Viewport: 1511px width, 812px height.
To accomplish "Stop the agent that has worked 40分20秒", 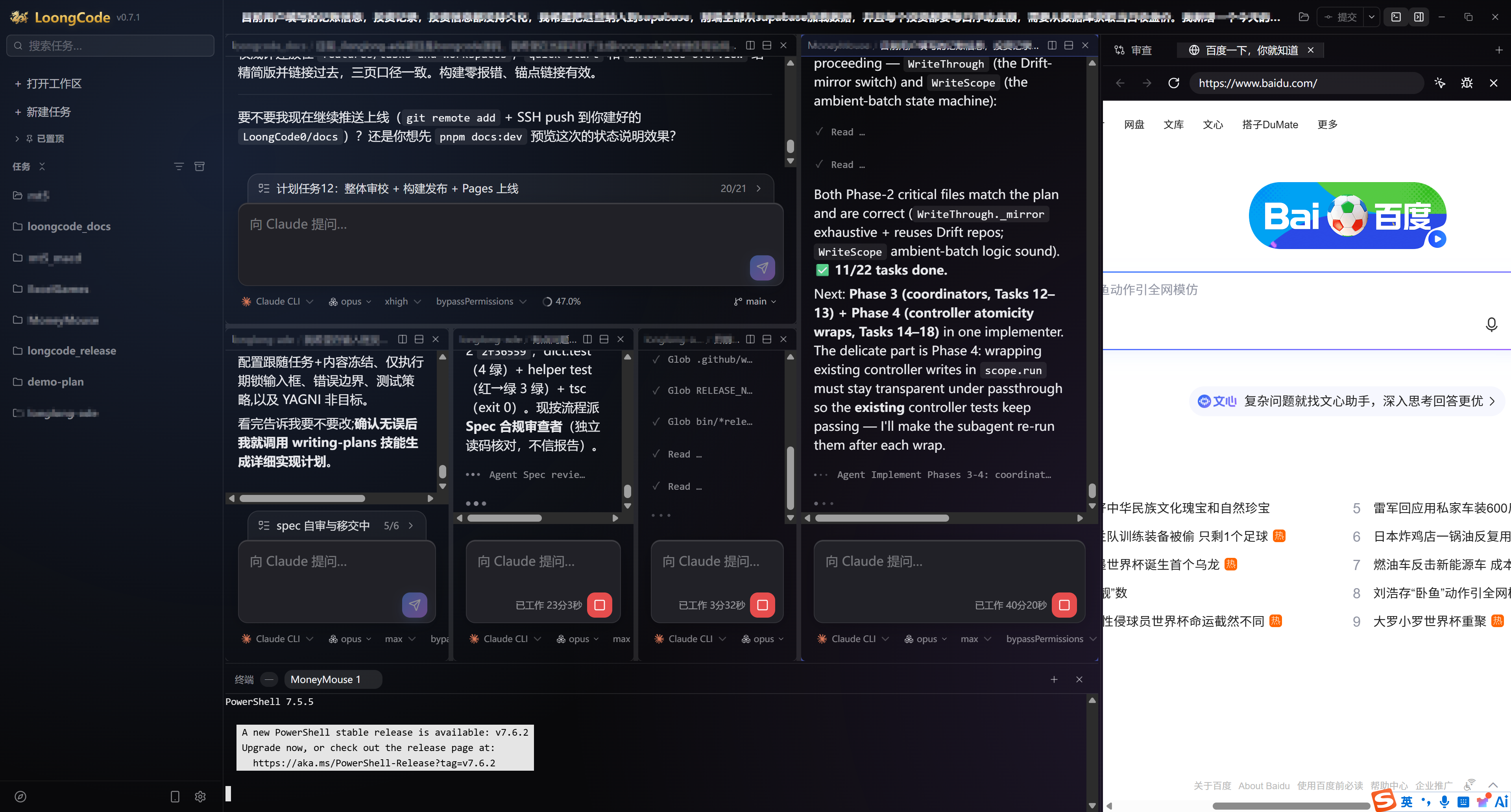I will point(1064,604).
